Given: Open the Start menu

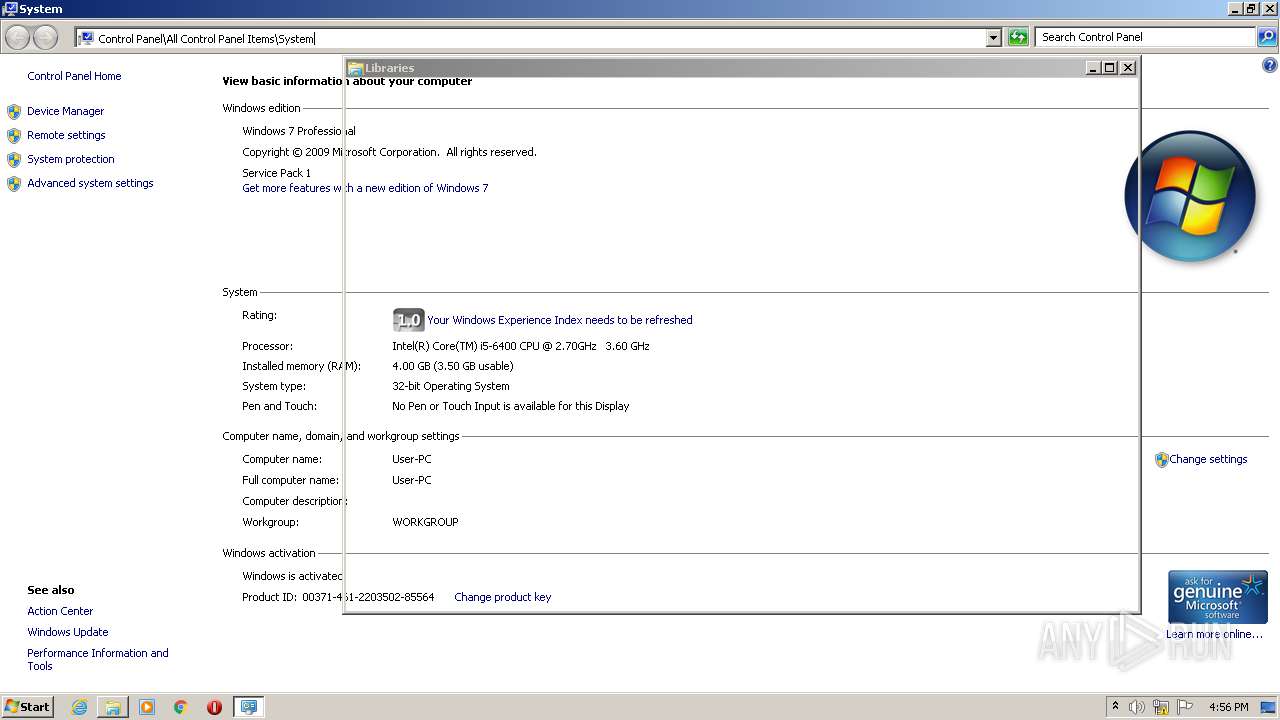Looking at the screenshot, I should pyautogui.click(x=27, y=706).
